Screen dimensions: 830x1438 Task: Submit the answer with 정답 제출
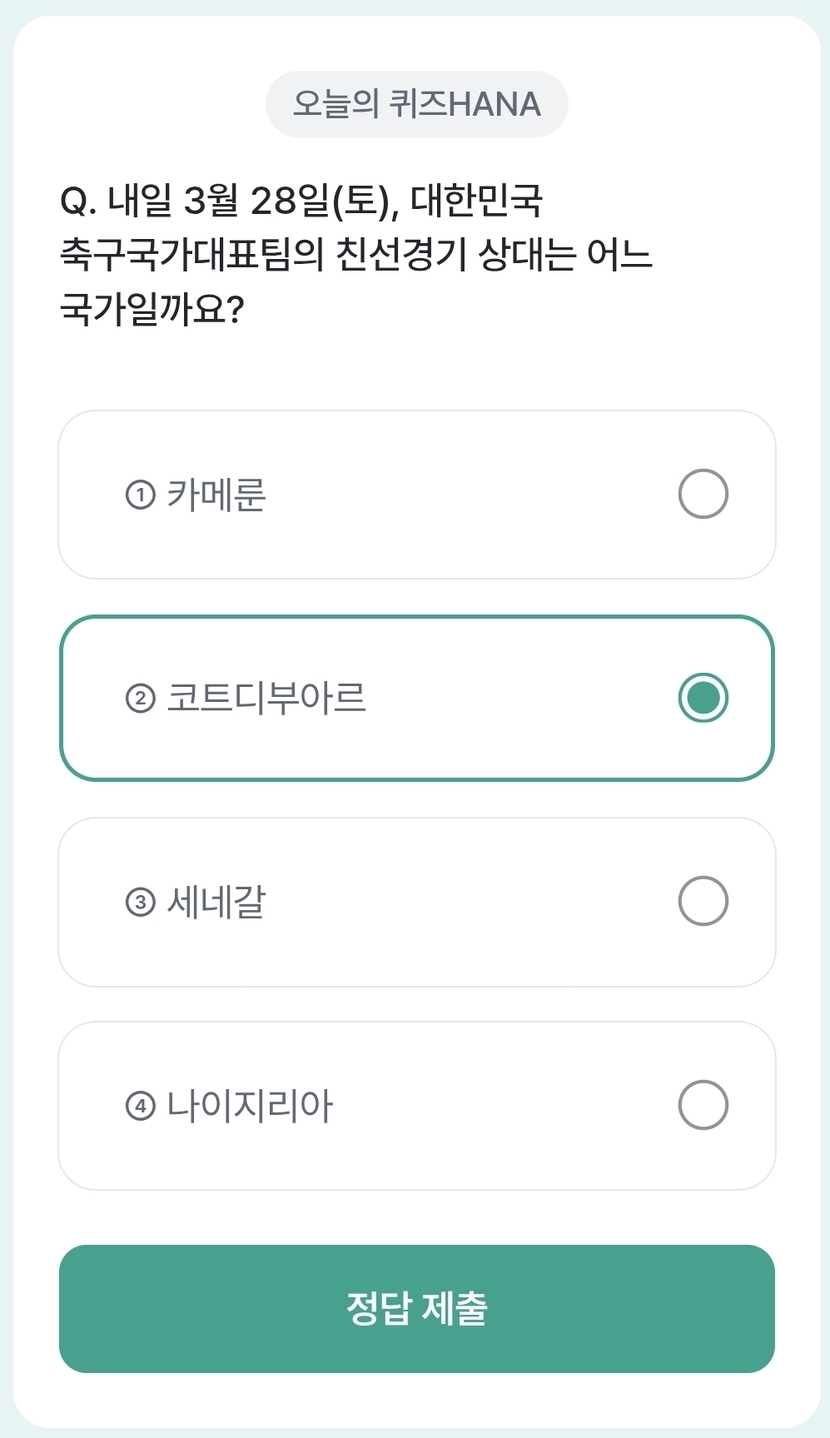pos(416,1308)
